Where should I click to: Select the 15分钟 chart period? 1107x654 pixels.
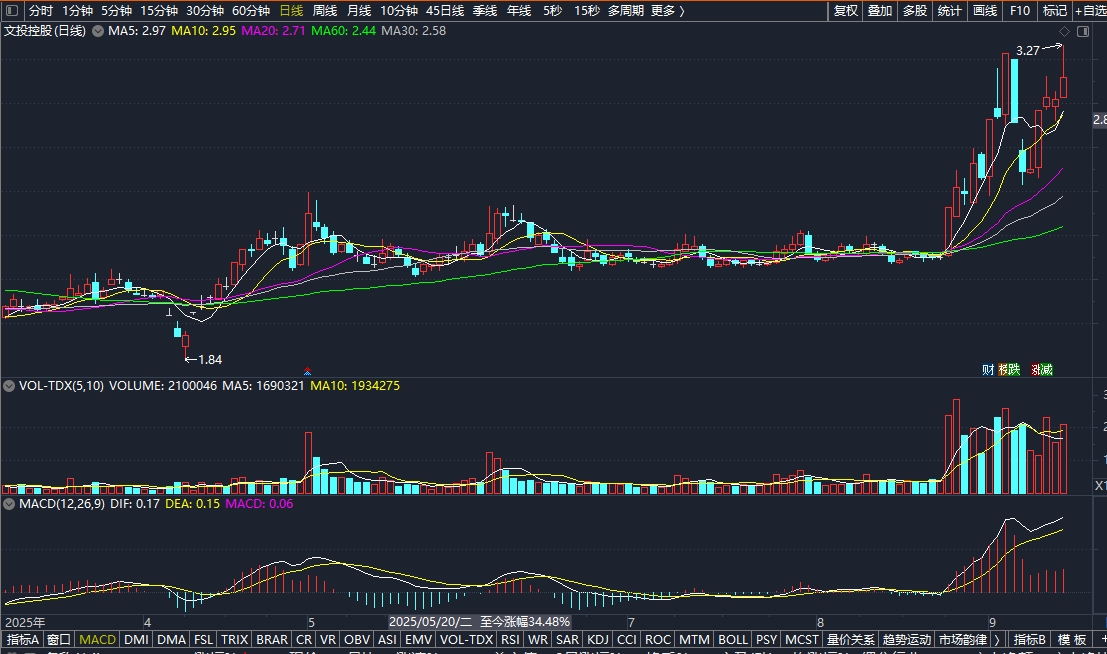pos(159,11)
